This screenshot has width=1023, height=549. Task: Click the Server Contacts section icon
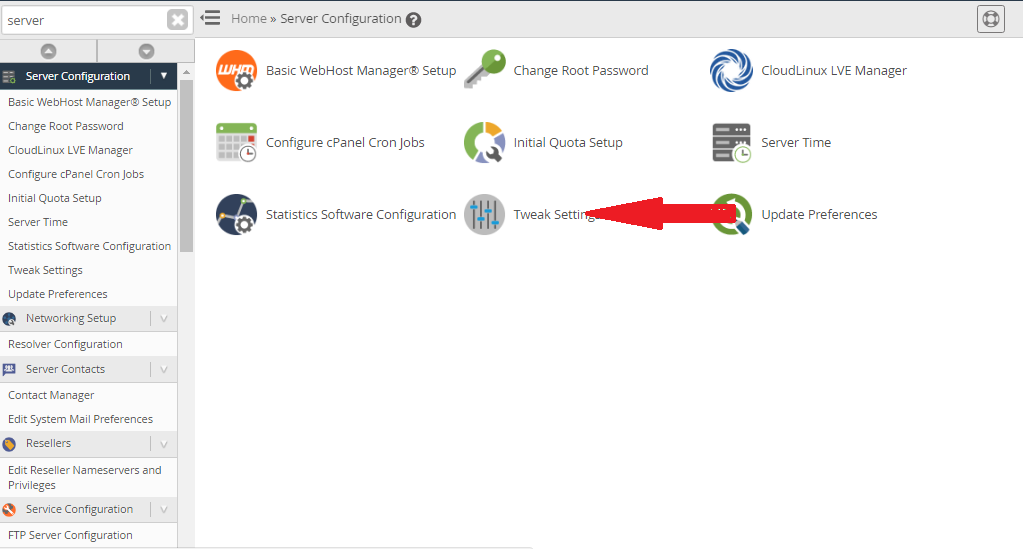coord(9,369)
